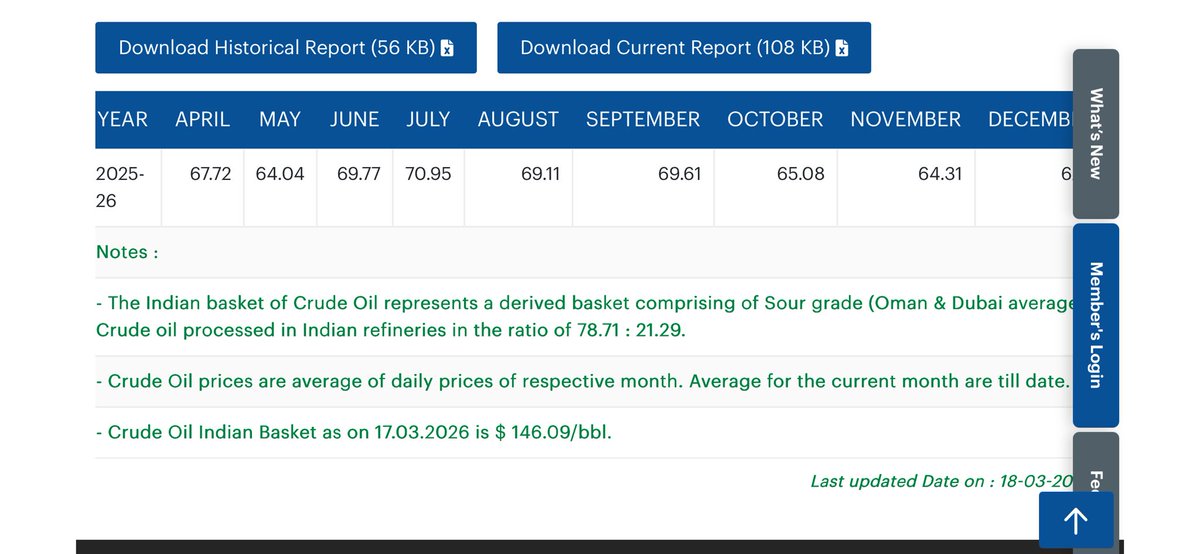Click the scroll-to-top arrow button
Image resolution: width=1200 pixels, height=554 pixels.
1076,520
